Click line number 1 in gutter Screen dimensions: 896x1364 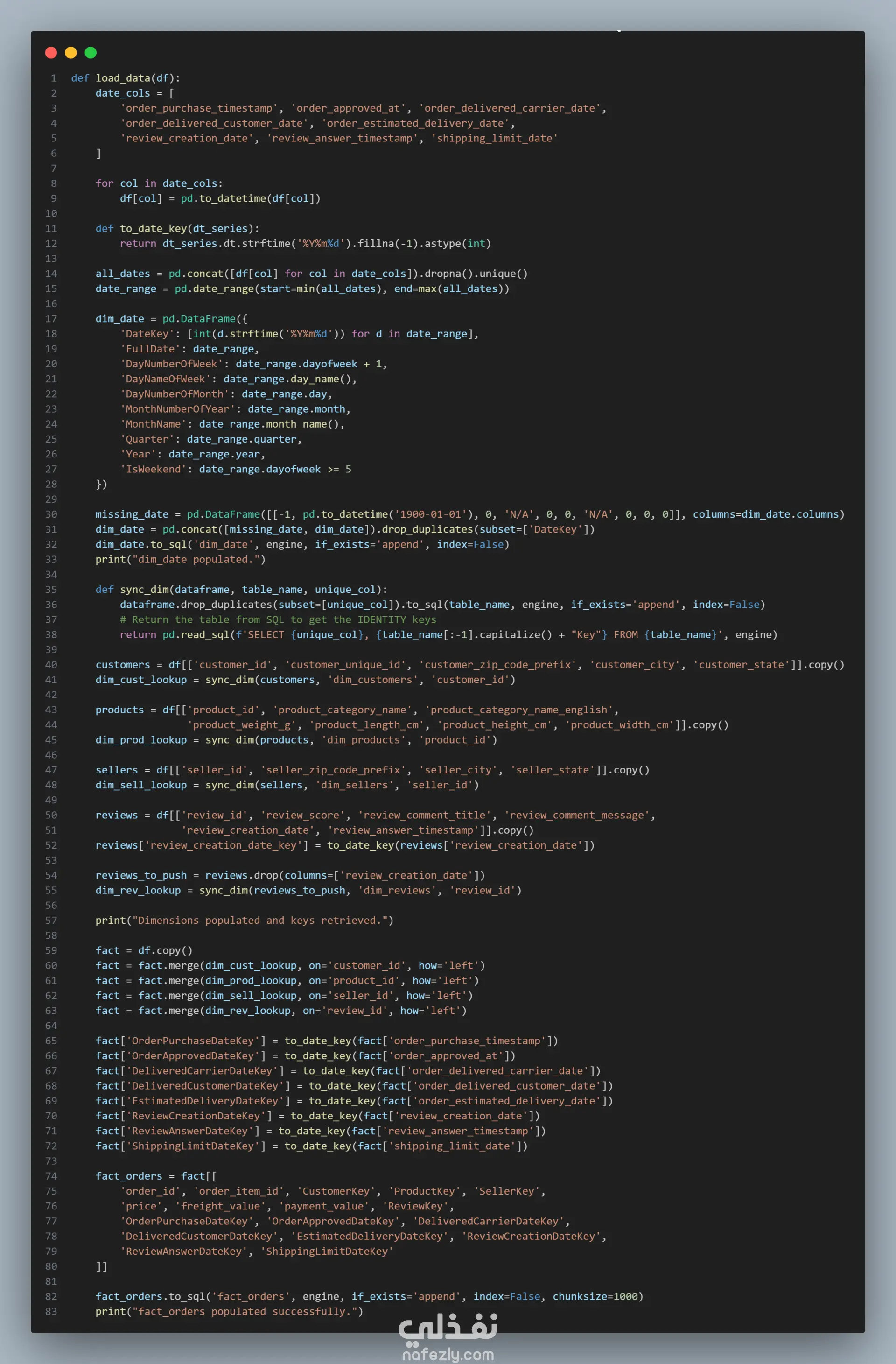point(53,78)
